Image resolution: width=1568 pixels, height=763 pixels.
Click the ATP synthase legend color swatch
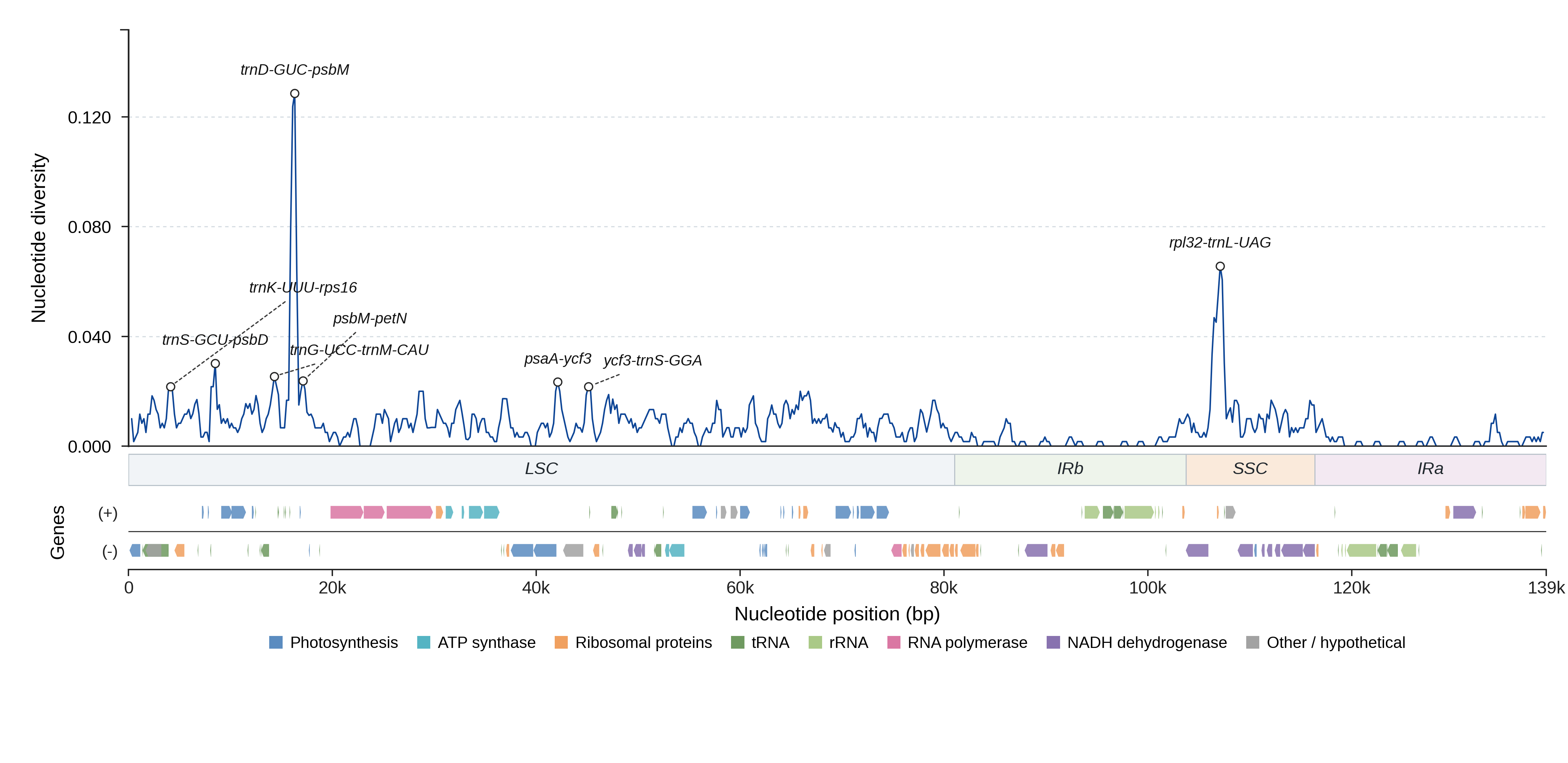pyautogui.click(x=424, y=642)
